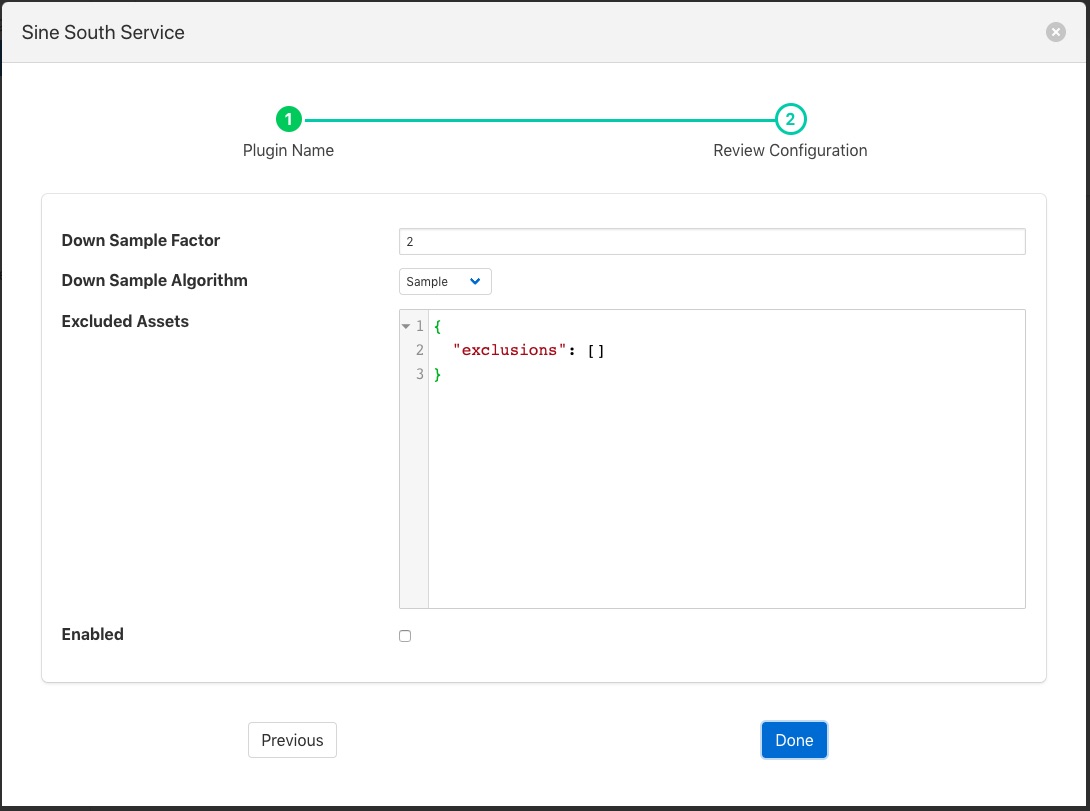Click line number 3 in the editor gutter

(x=419, y=374)
